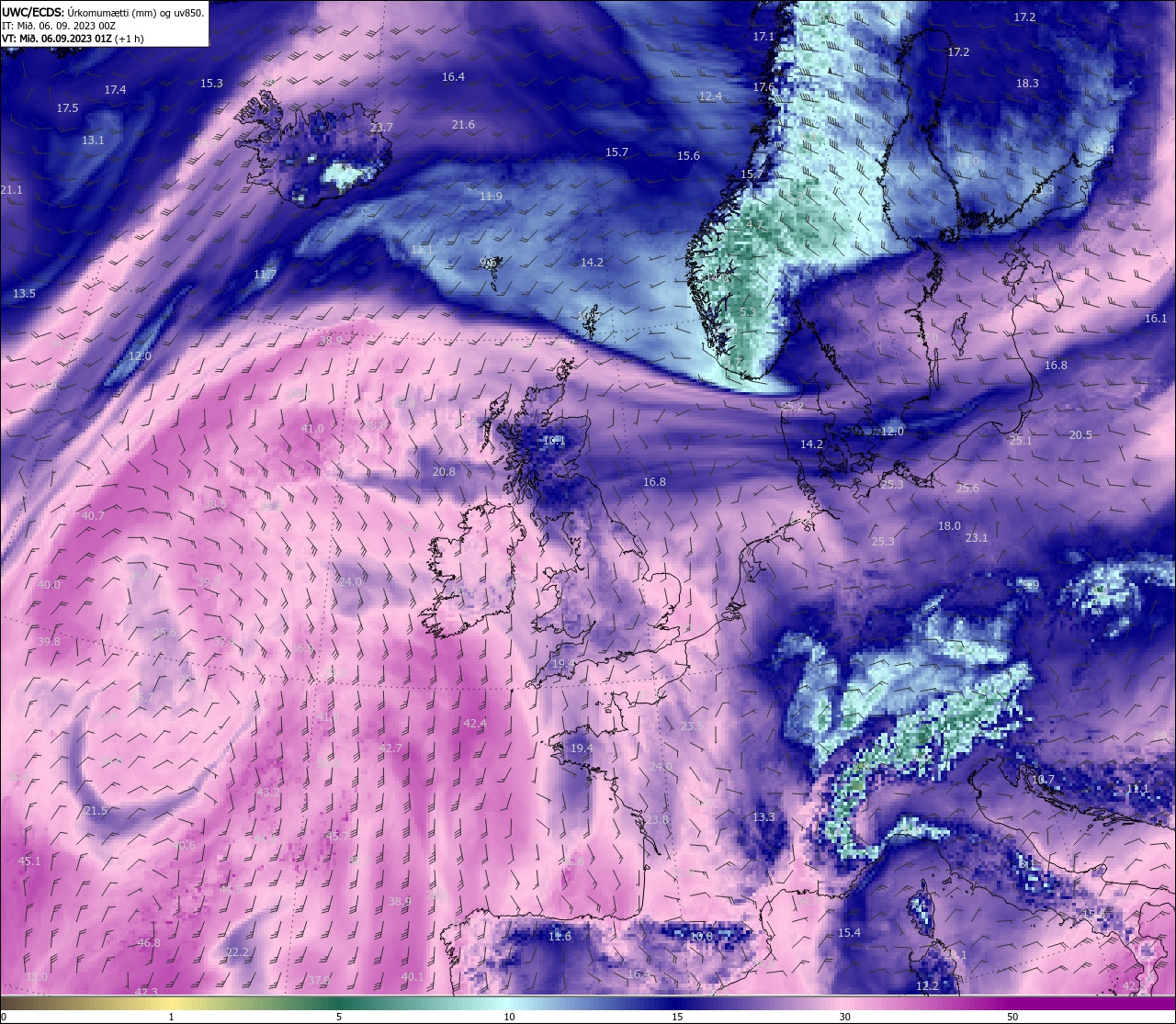
Task: Click the 10.7 value label
Action: [x=1043, y=780]
